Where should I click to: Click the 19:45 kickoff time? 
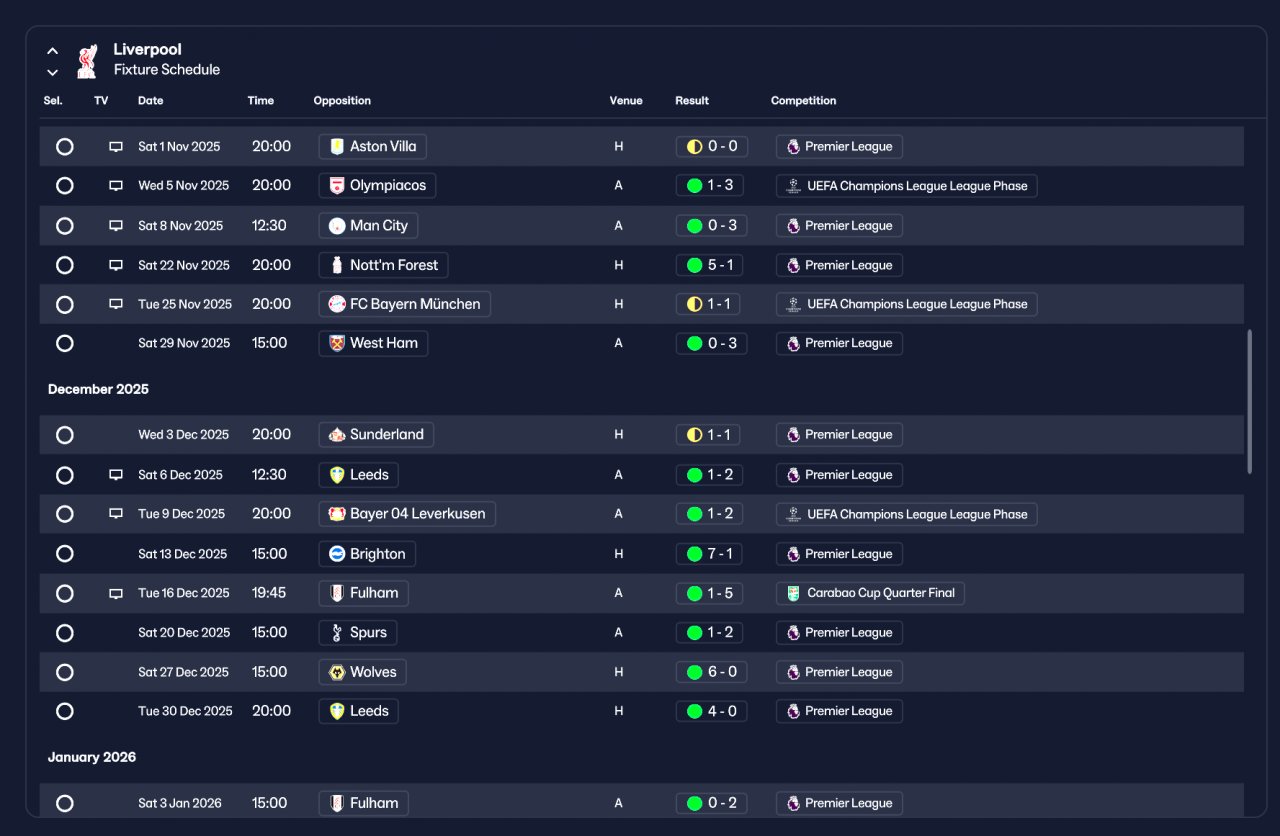click(269, 593)
